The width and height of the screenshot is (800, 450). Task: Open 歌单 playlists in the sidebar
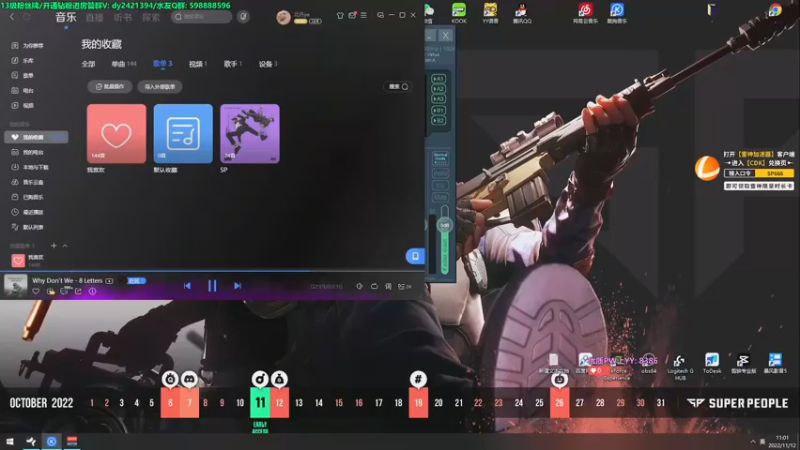(23, 76)
